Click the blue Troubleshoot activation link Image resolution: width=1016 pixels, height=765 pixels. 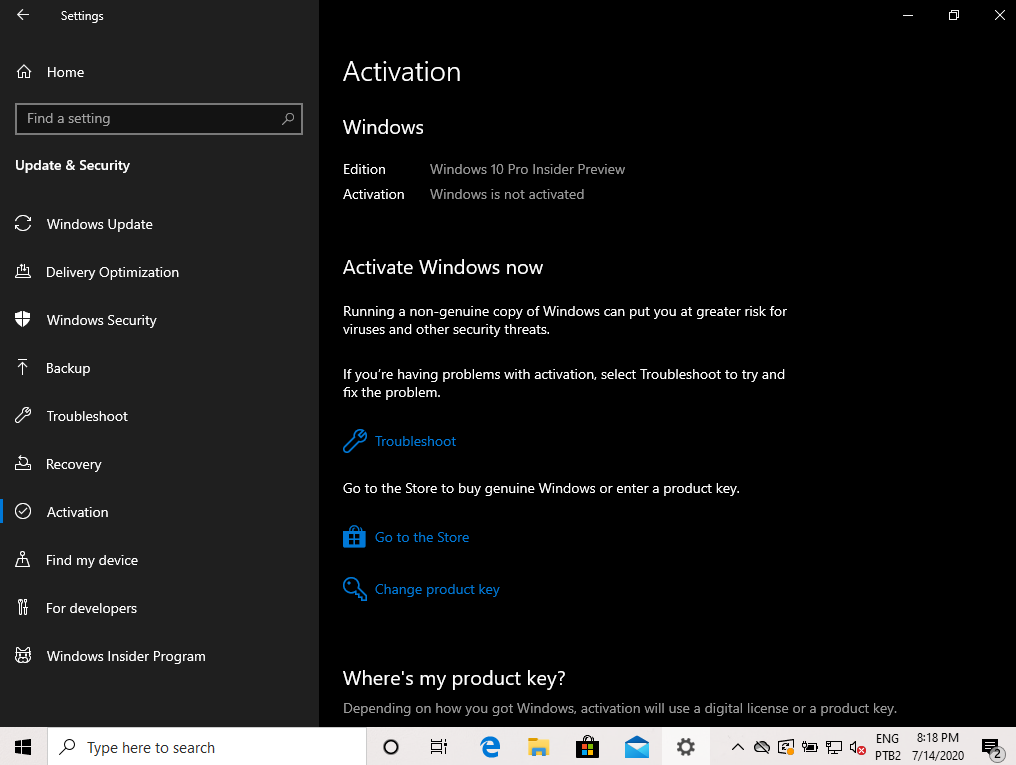click(x=415, y=441)
